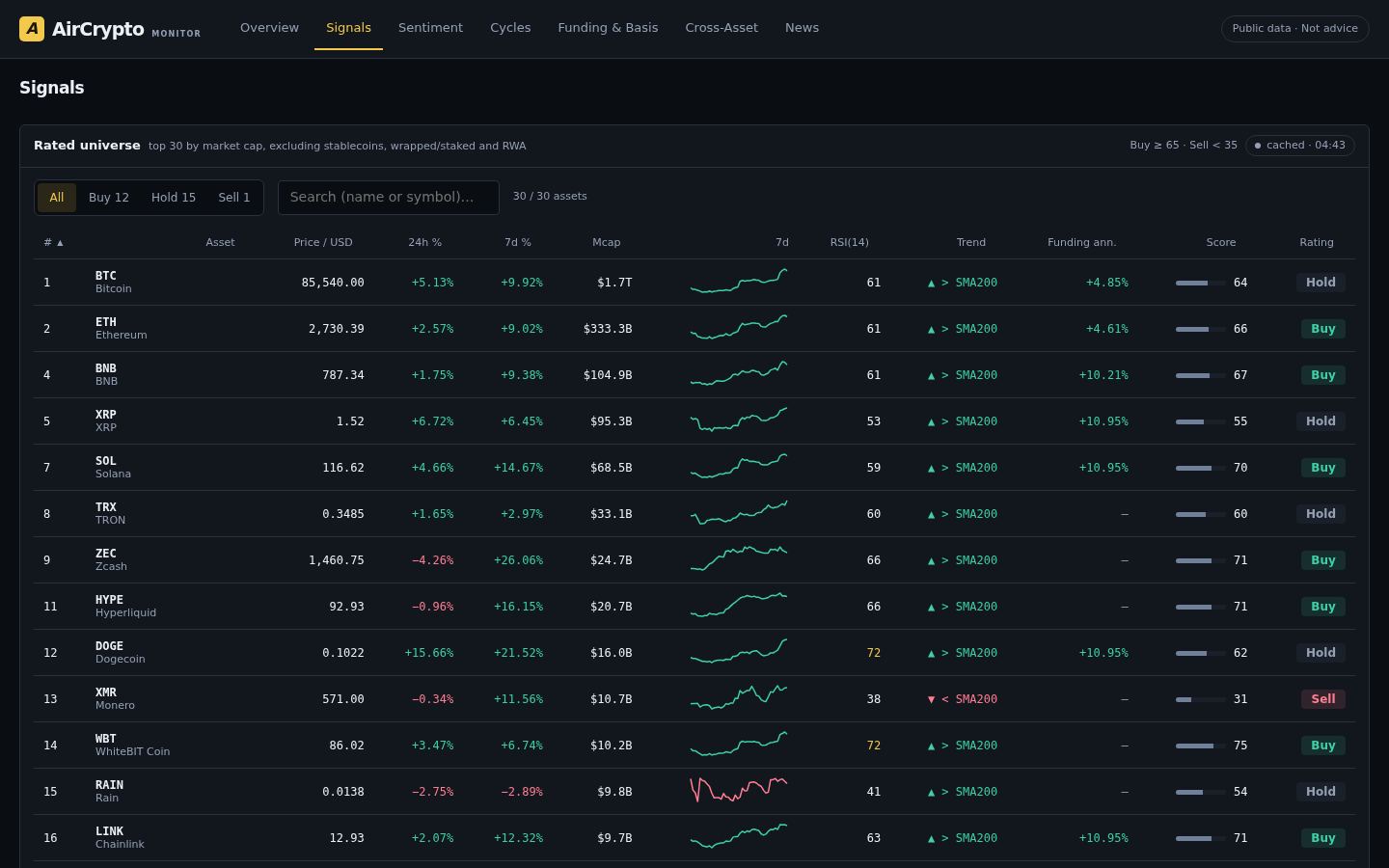The image size is (1389, 868).
Task: Sort by Funding ann. column
Action: tap(1082, 242)
